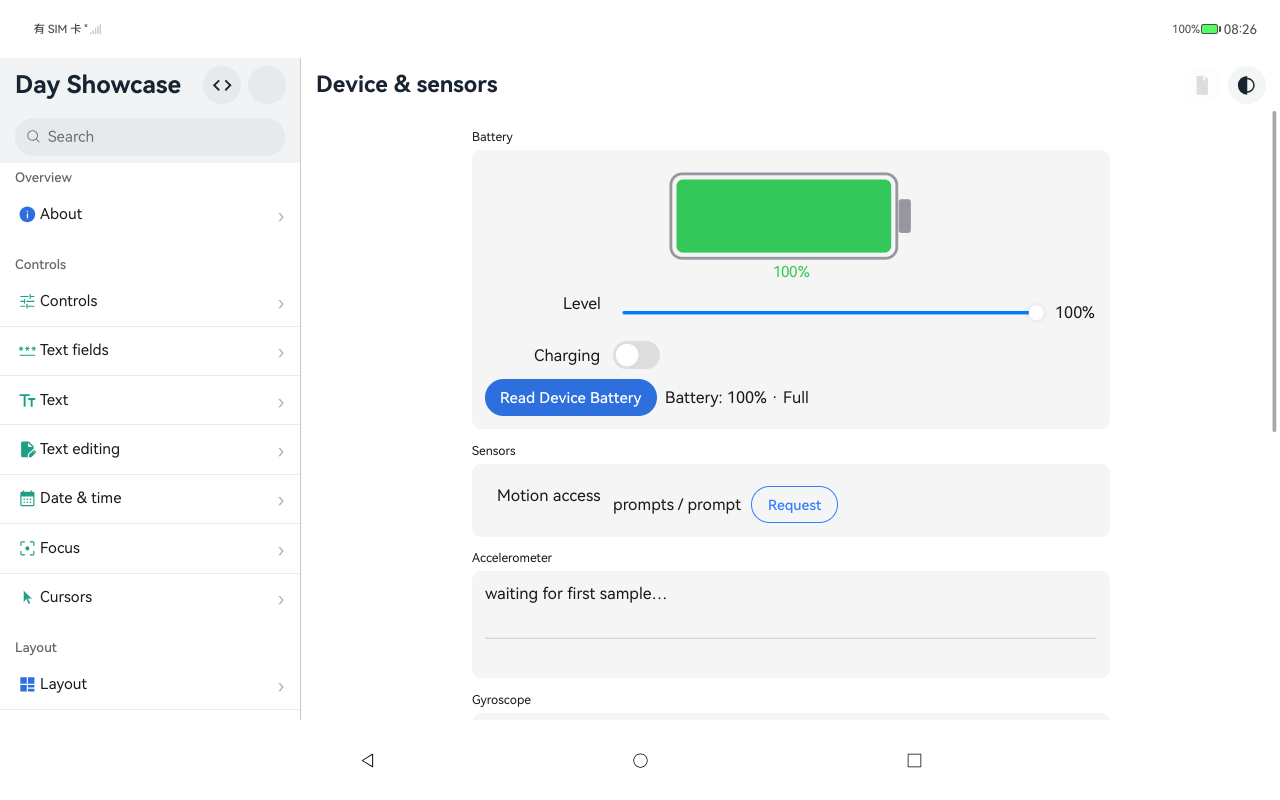
Task: Click the edit-page icon beside Text editing
Action: 27,449
